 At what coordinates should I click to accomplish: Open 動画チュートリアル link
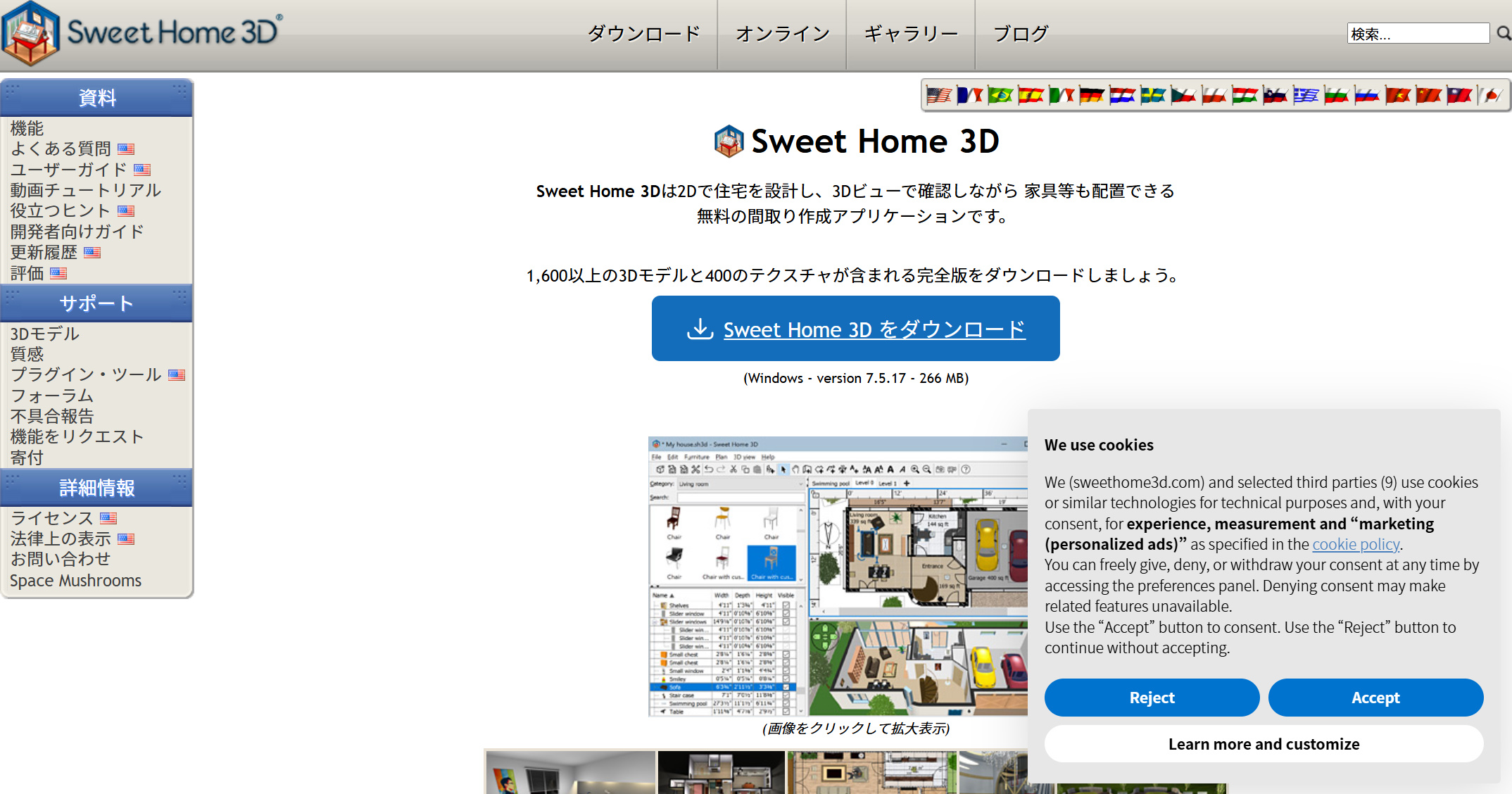click(x=86, y=190)
